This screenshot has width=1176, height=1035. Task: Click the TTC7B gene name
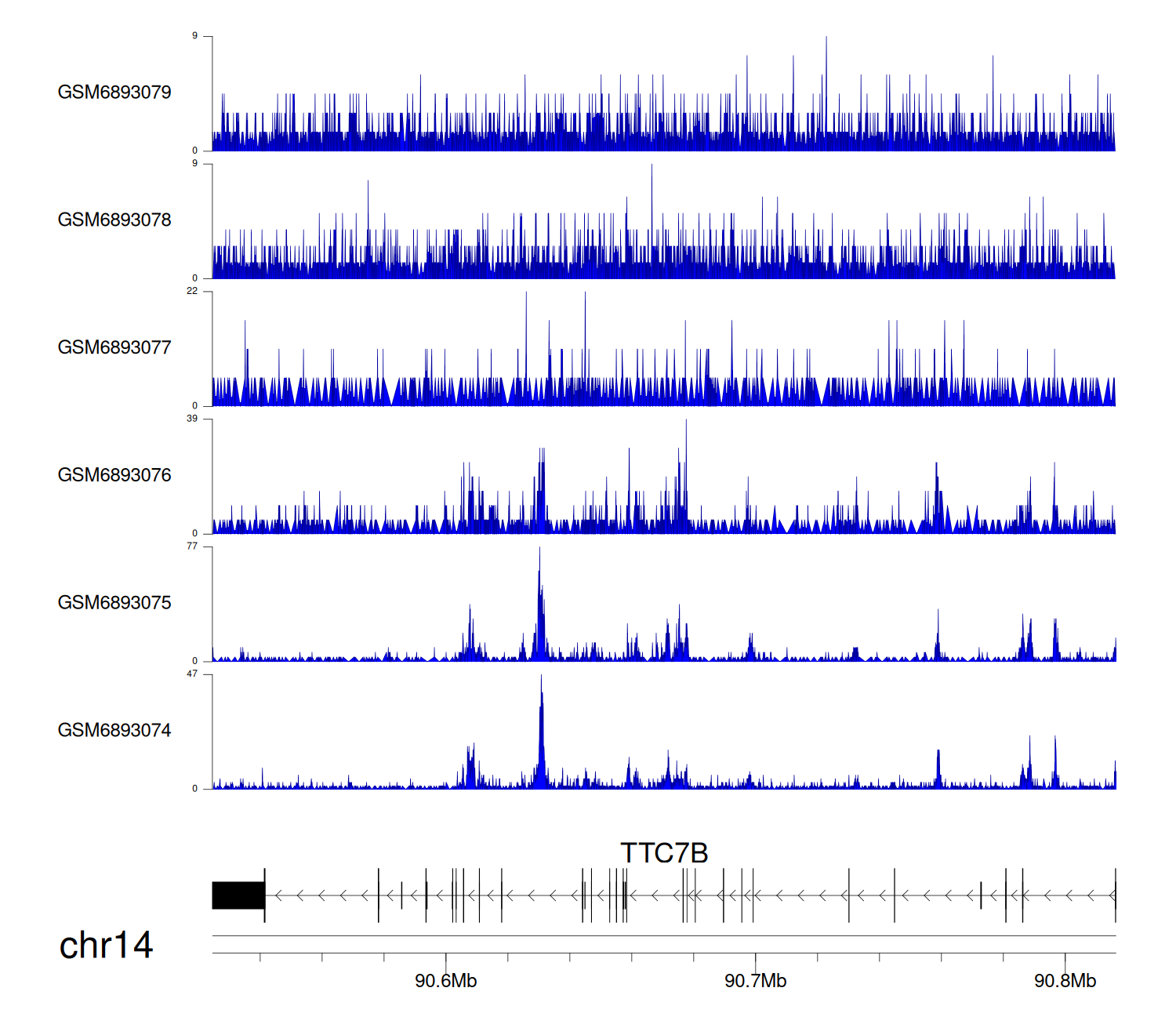click(x=664, y=853)
